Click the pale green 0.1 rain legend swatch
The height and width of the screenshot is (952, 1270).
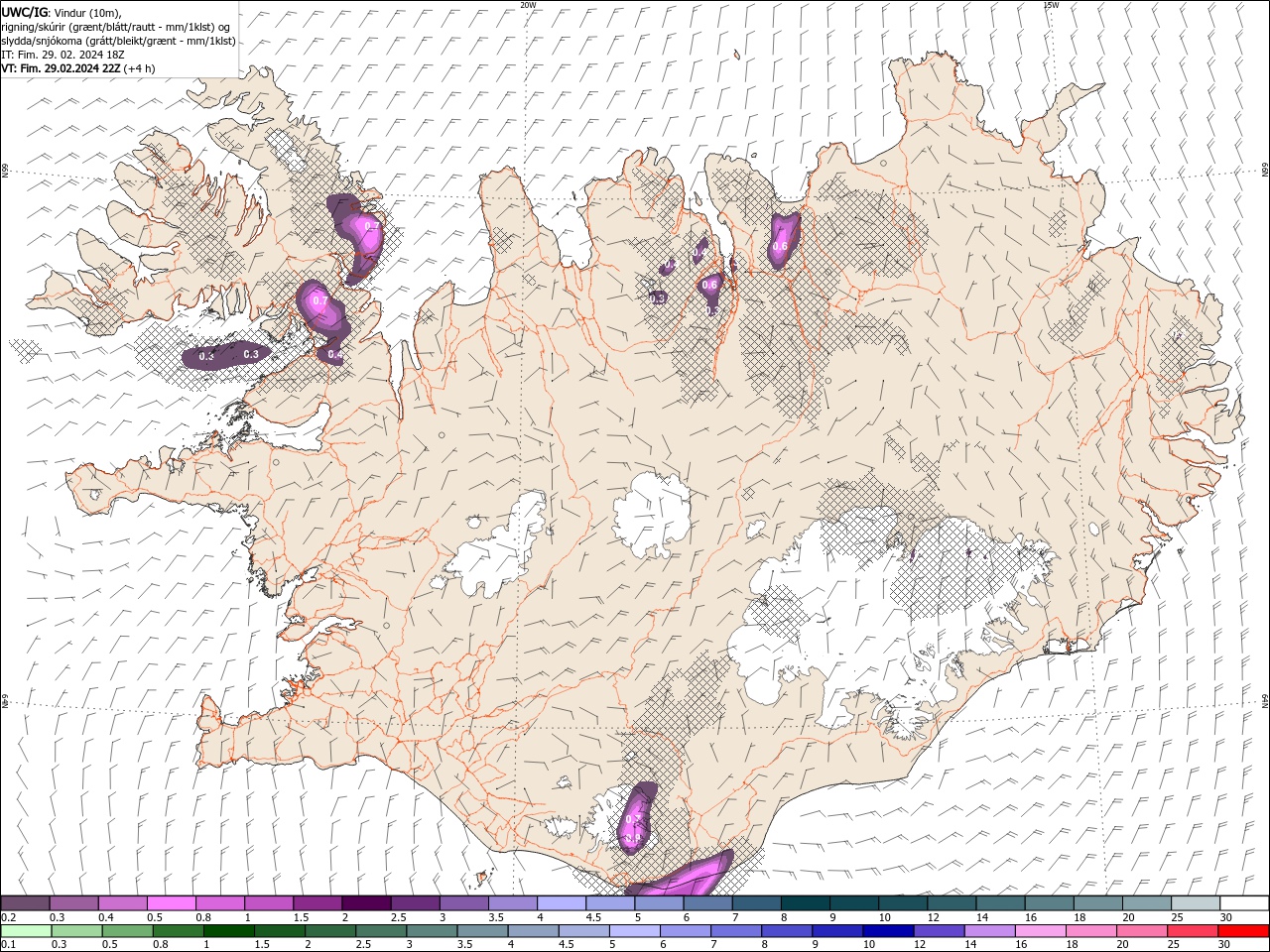point(25,931)
